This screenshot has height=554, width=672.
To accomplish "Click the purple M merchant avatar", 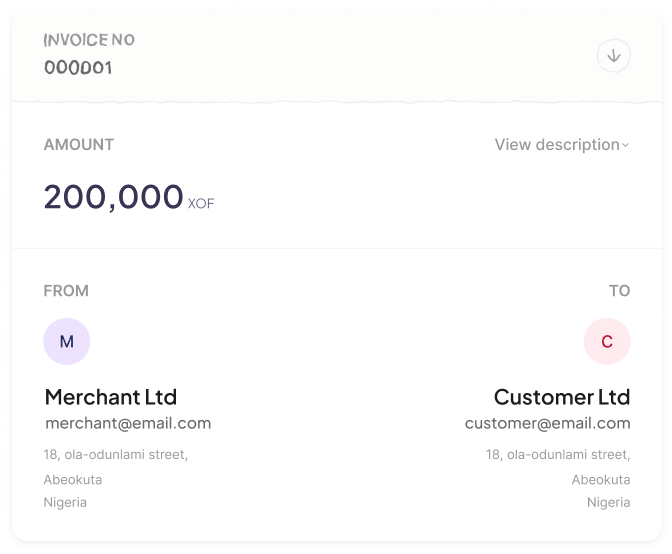I will (x=67, y=342).
